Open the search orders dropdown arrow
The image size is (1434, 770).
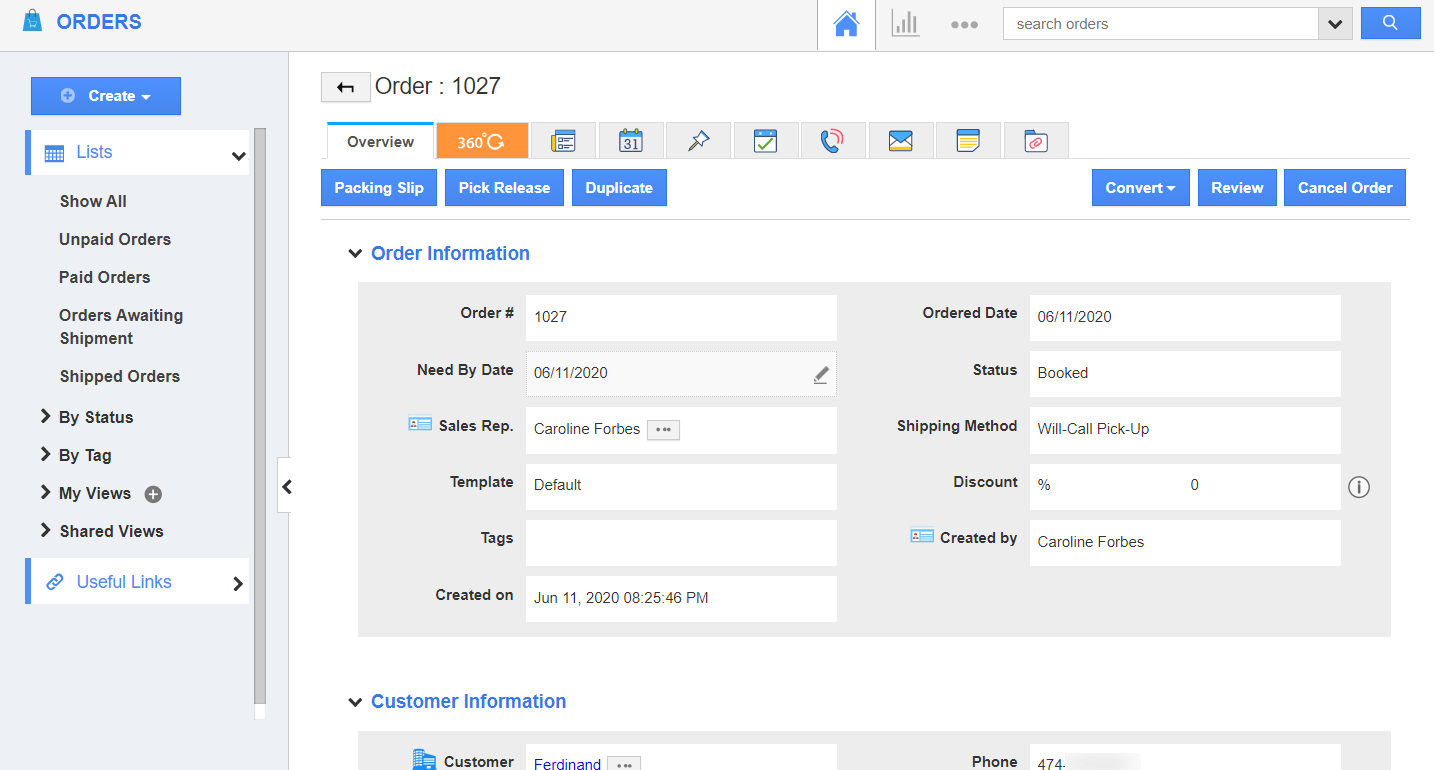coord(1335,24)
